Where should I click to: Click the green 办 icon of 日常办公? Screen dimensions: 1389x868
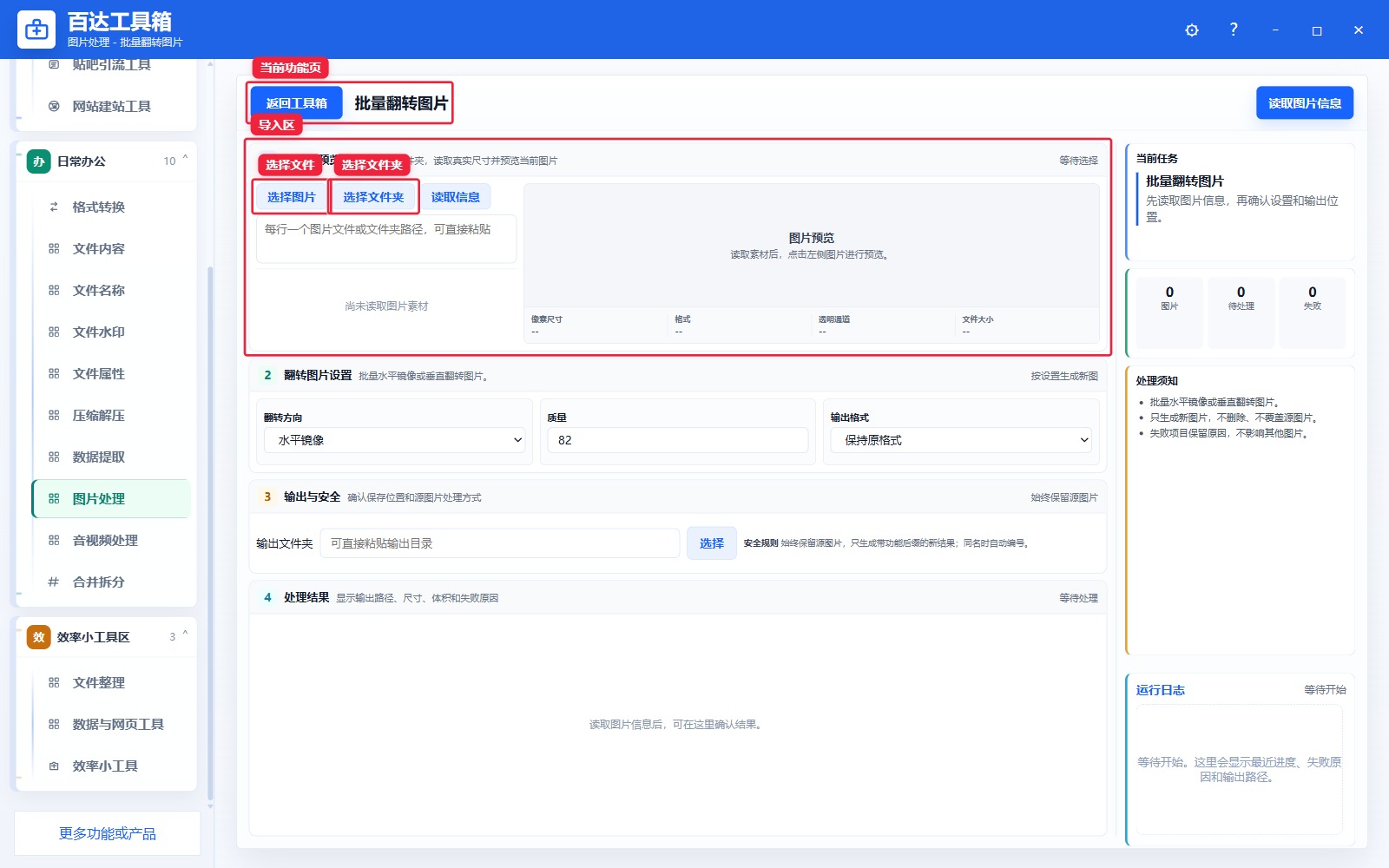click(38, 161)
